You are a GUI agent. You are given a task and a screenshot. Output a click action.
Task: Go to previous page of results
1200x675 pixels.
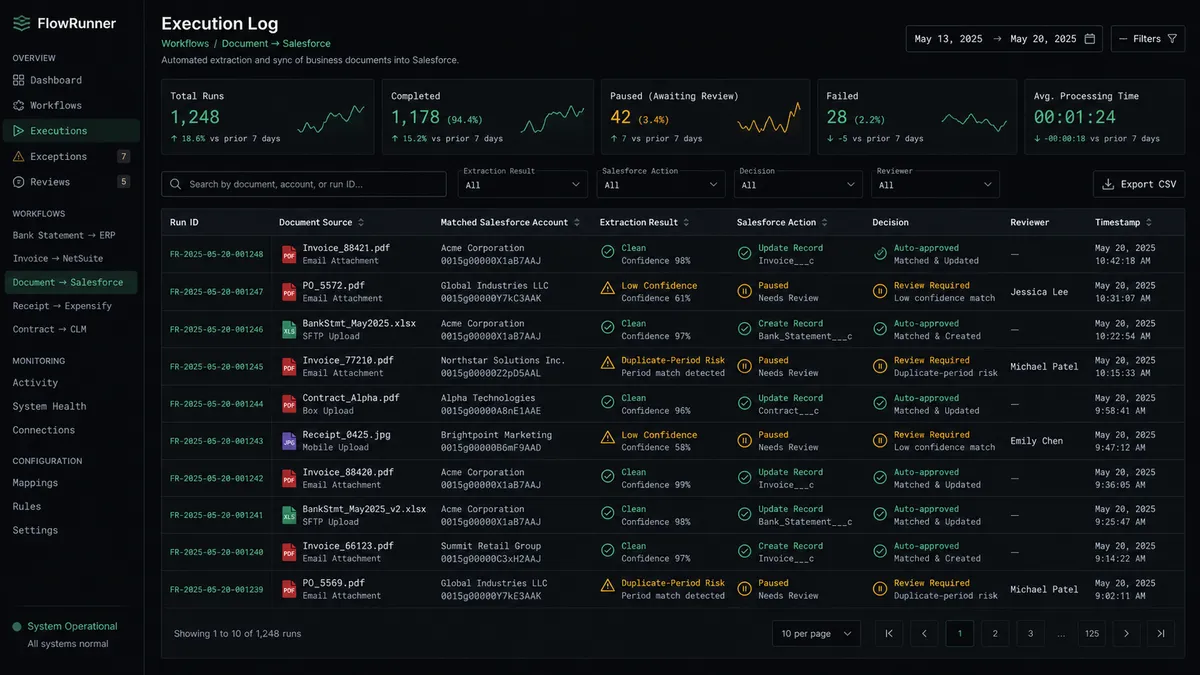924,633
